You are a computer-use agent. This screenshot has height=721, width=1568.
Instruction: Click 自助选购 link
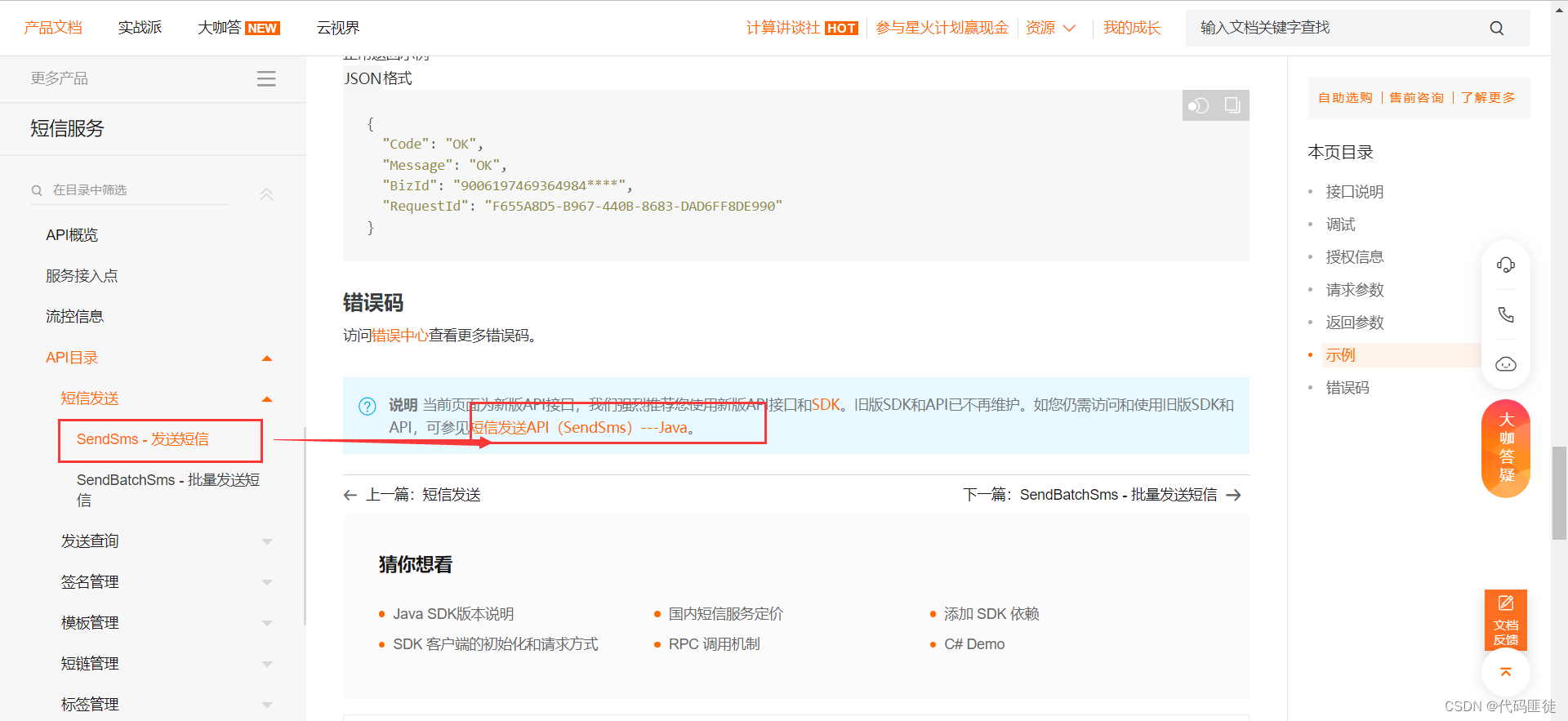click(x=1345, y=98)
